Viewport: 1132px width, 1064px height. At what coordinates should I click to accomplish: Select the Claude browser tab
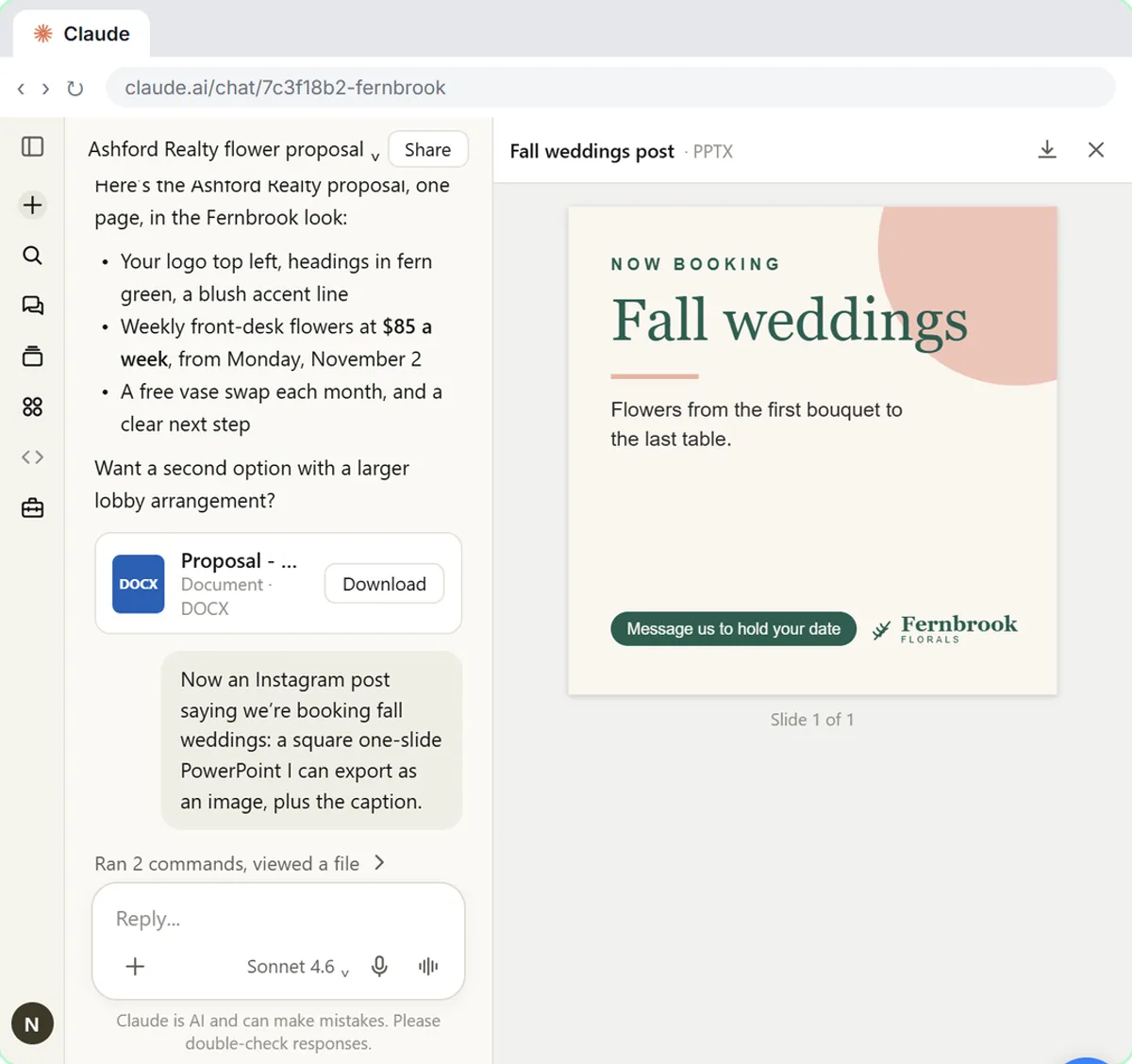82,34
